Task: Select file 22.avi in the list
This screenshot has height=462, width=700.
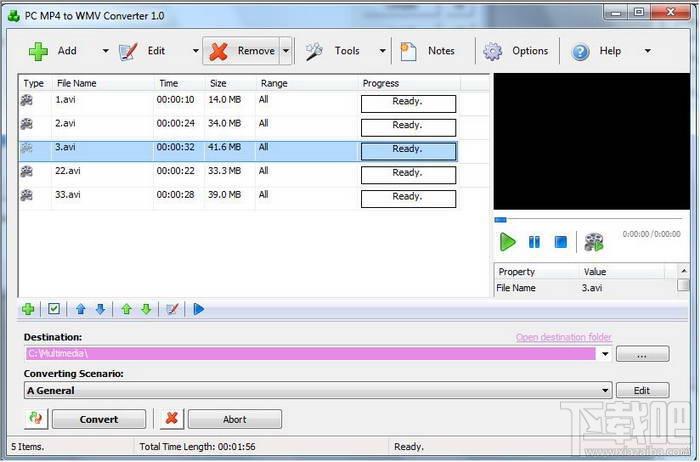Action: tap(68, 171)
